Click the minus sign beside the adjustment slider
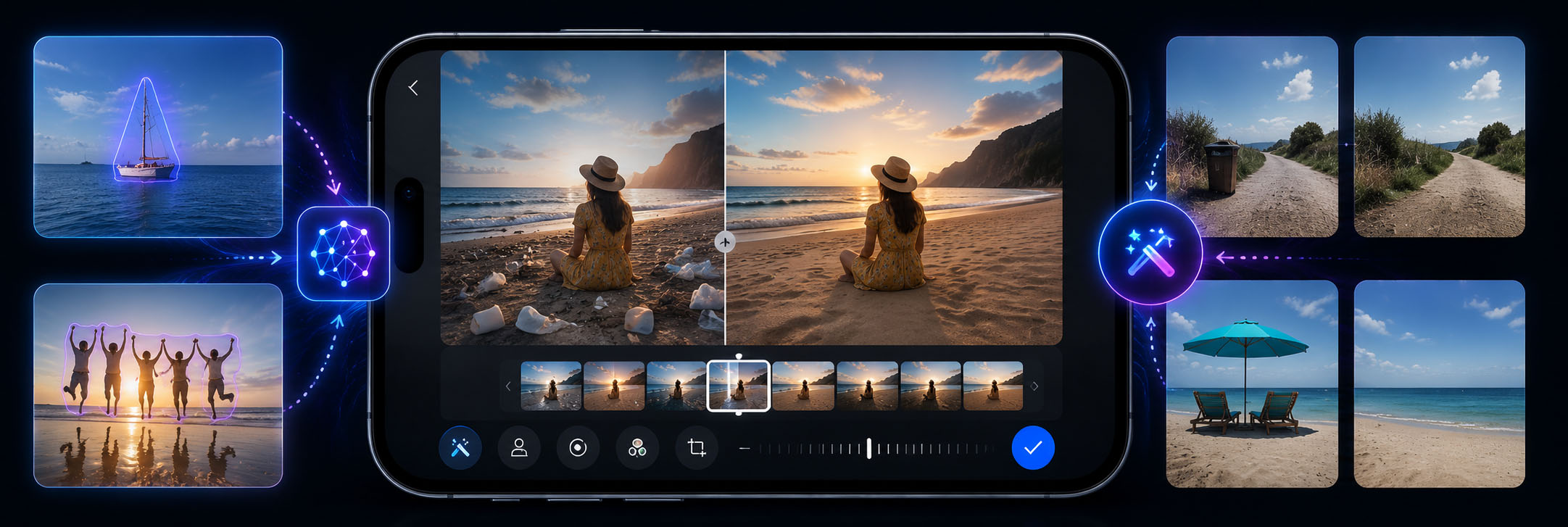The image size is (1568, 527). pyautogui.click(x=744, y=449)
